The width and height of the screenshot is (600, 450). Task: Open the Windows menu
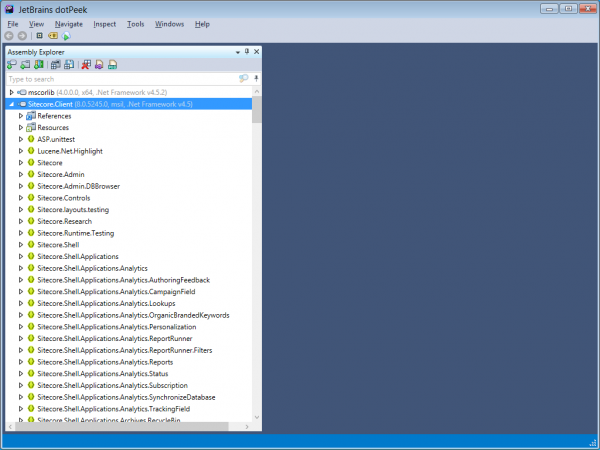pyautogui.click(x=170, y=24)
